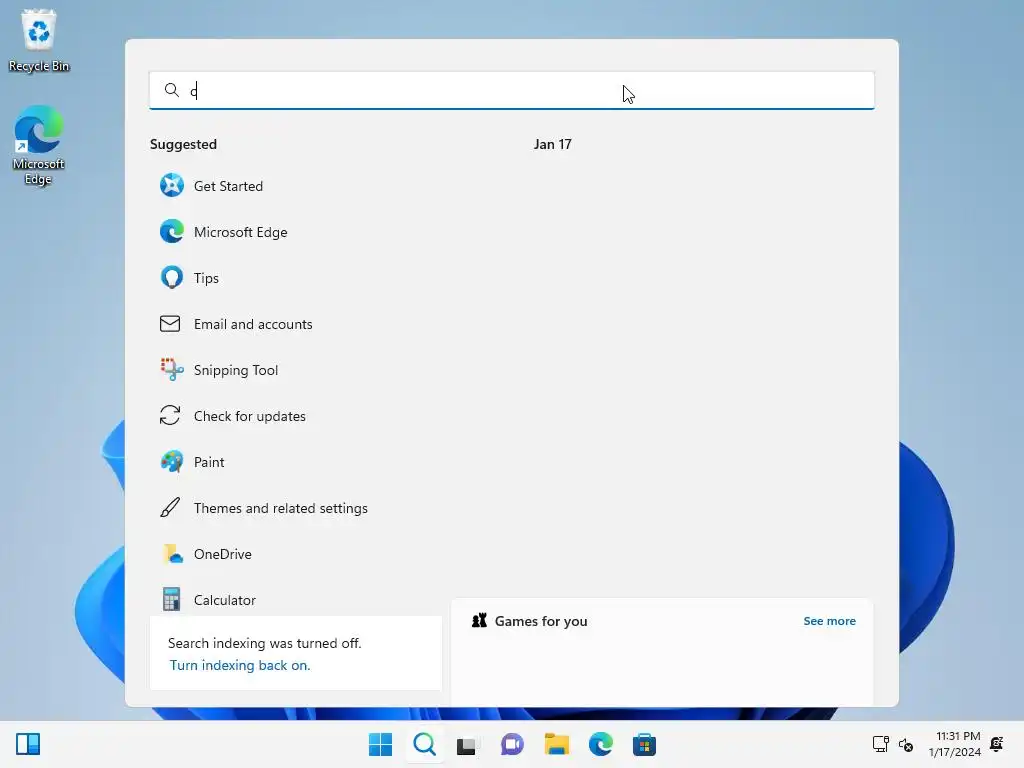The height and width of the screenshot is (768, 1024).
Task: Launch the Calculator icon
Action: click(x=171, y=599)
